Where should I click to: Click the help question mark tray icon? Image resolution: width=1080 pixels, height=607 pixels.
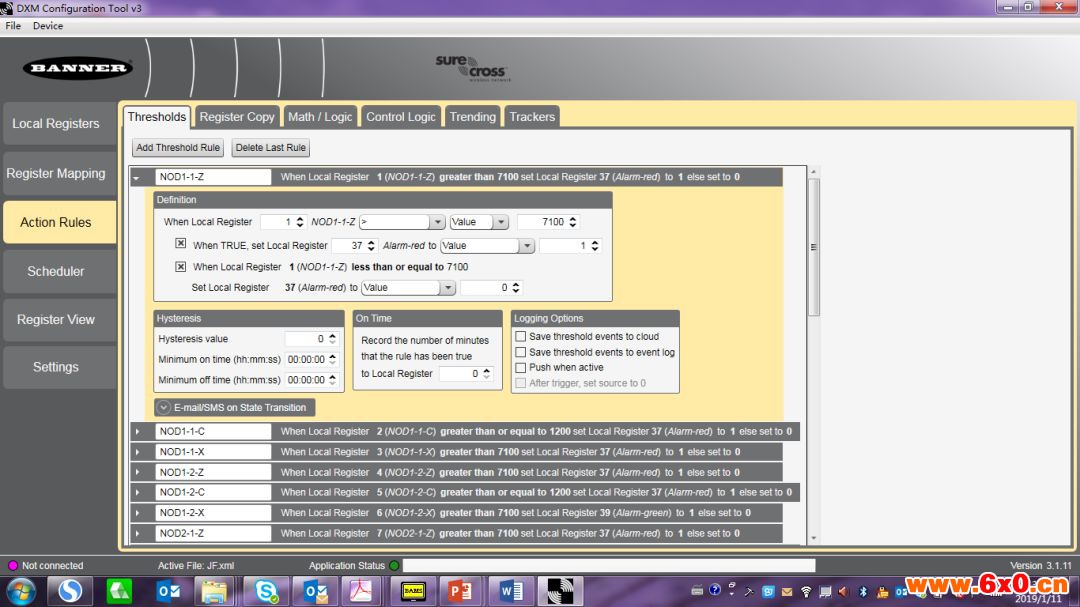[x=715, y=590]
